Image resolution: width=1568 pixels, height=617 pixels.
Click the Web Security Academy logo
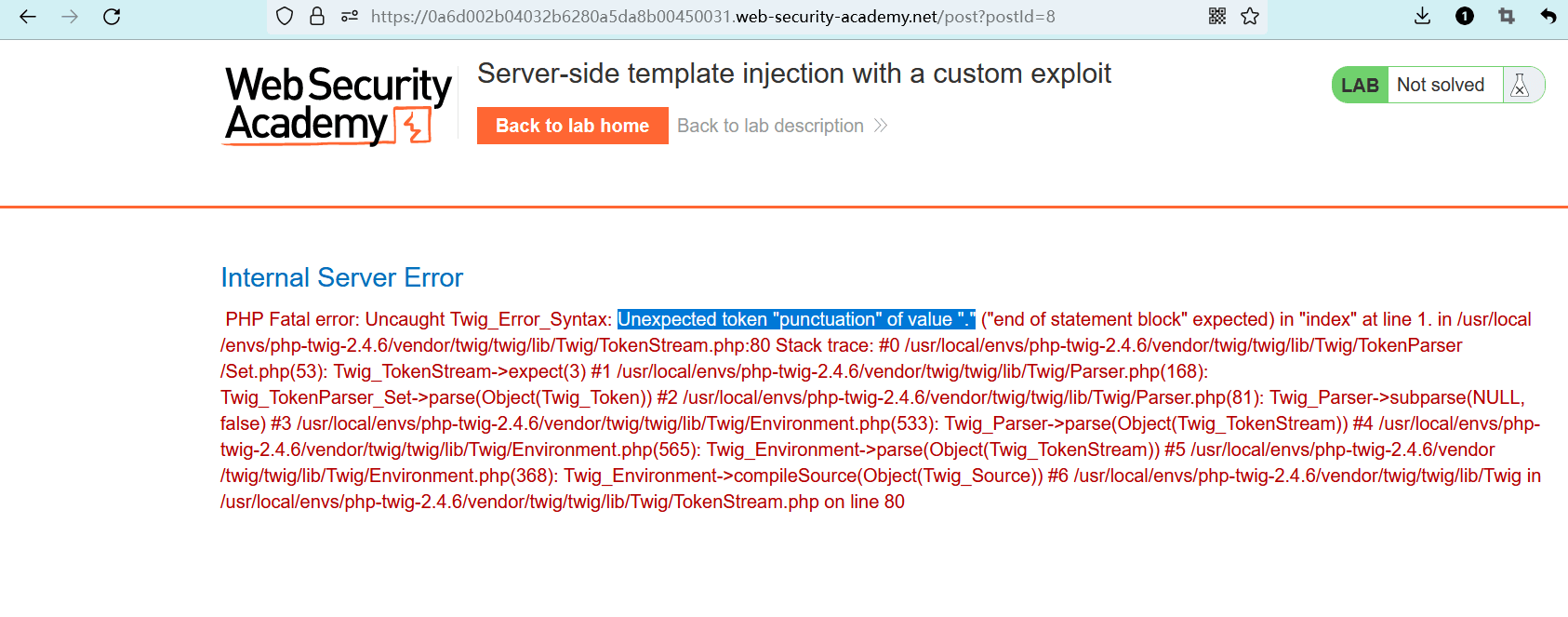pyautogui.click(x=338, y=105)
